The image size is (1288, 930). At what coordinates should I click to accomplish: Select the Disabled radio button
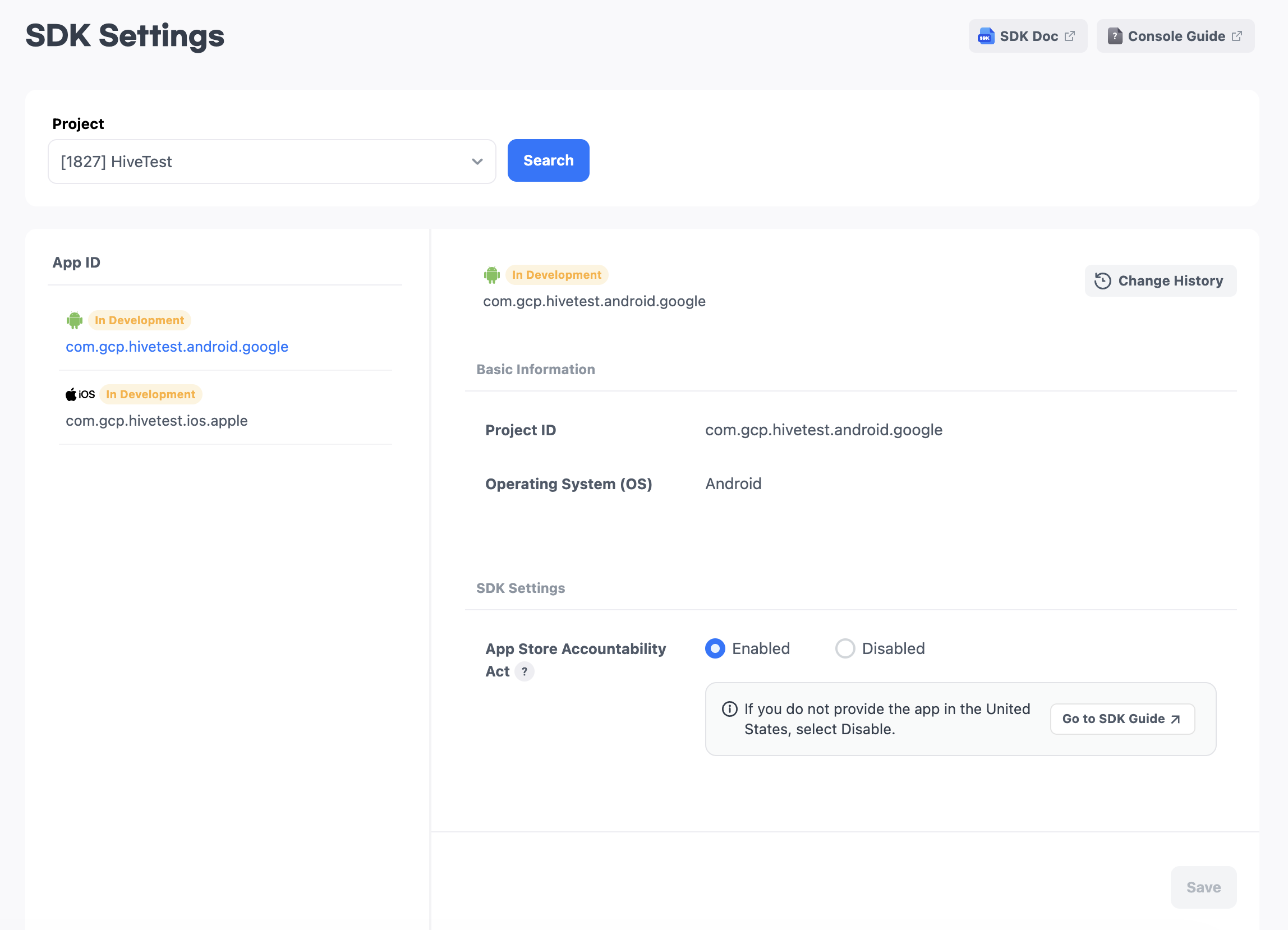click(x=844, y=648)
